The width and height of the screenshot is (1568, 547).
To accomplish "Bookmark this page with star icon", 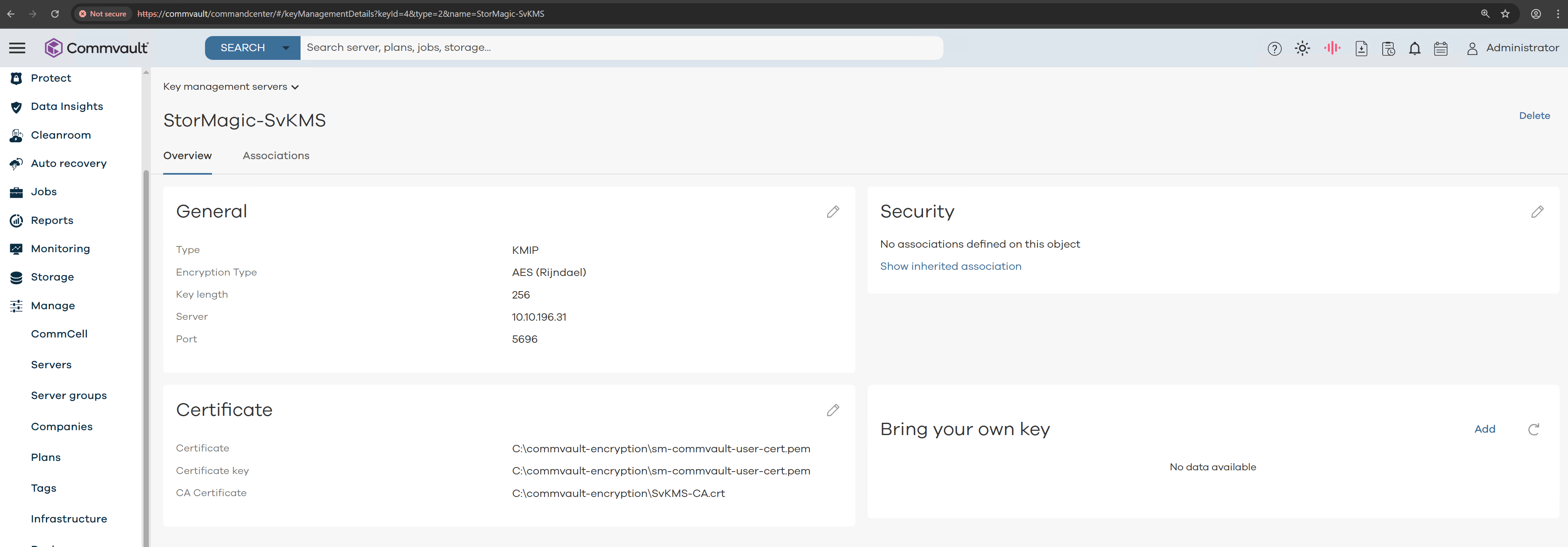I will 1505,14.
